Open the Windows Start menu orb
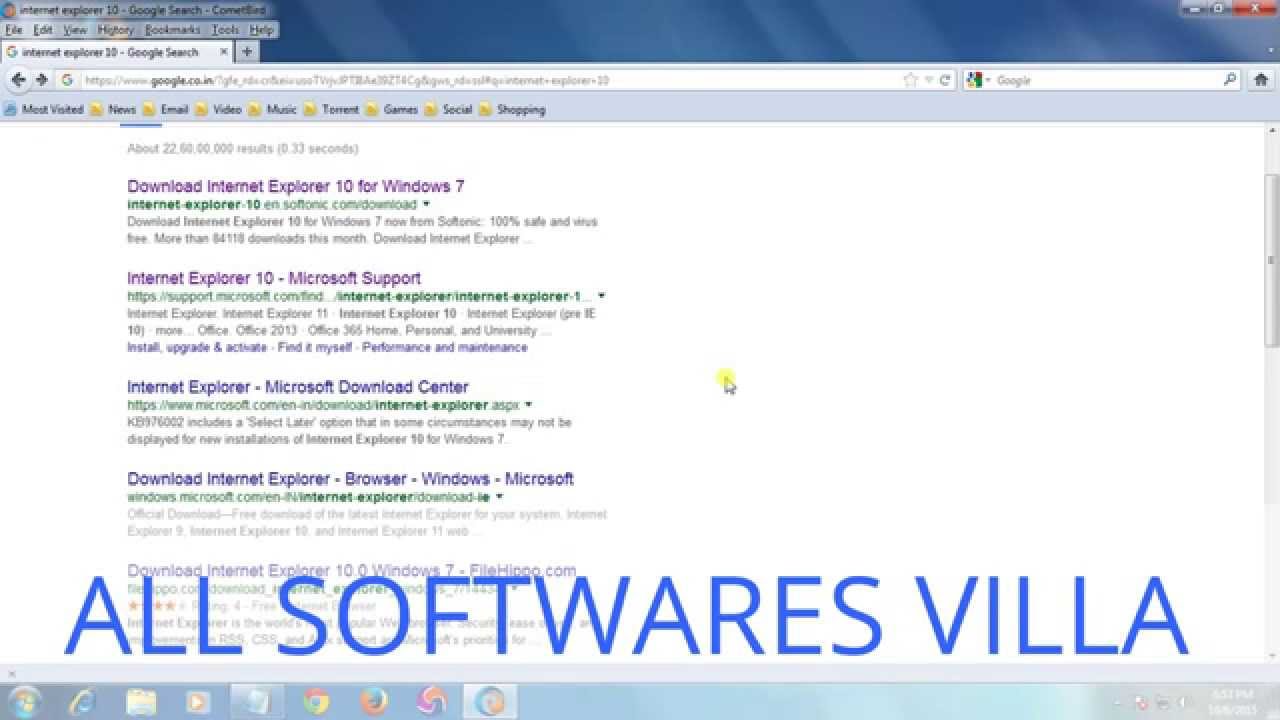The height and width of the screenshot is (720, 1280). click(23, 701)
